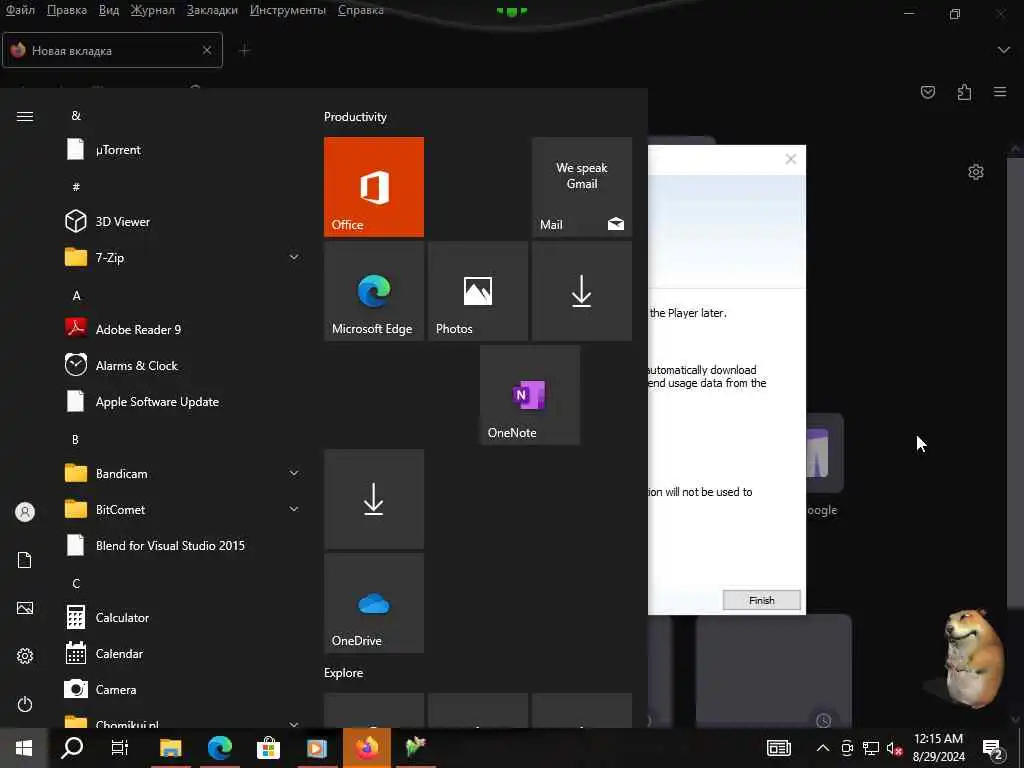Open the Office tile

pos(374,187)
